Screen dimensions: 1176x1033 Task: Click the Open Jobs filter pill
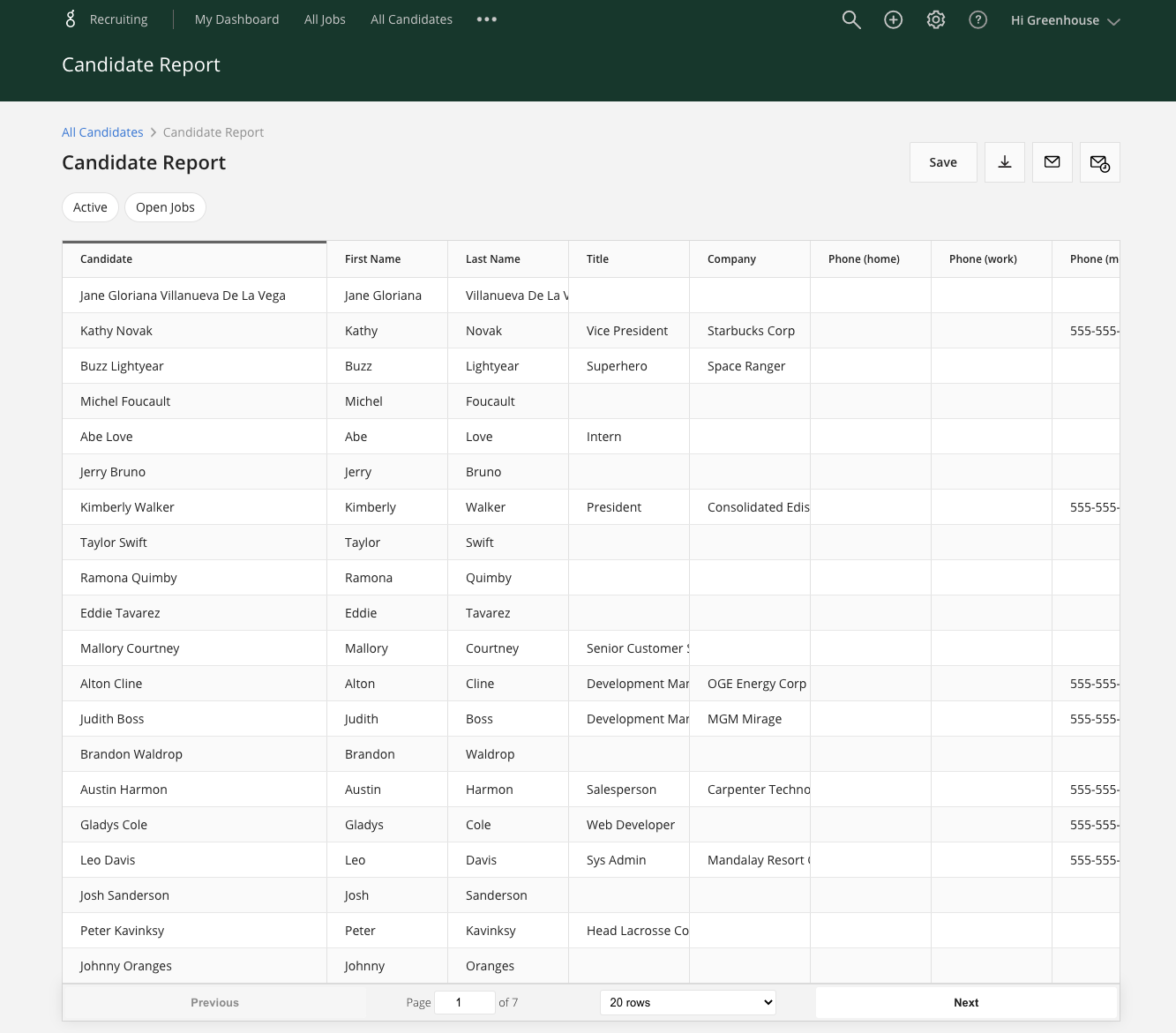coord(165,207)
